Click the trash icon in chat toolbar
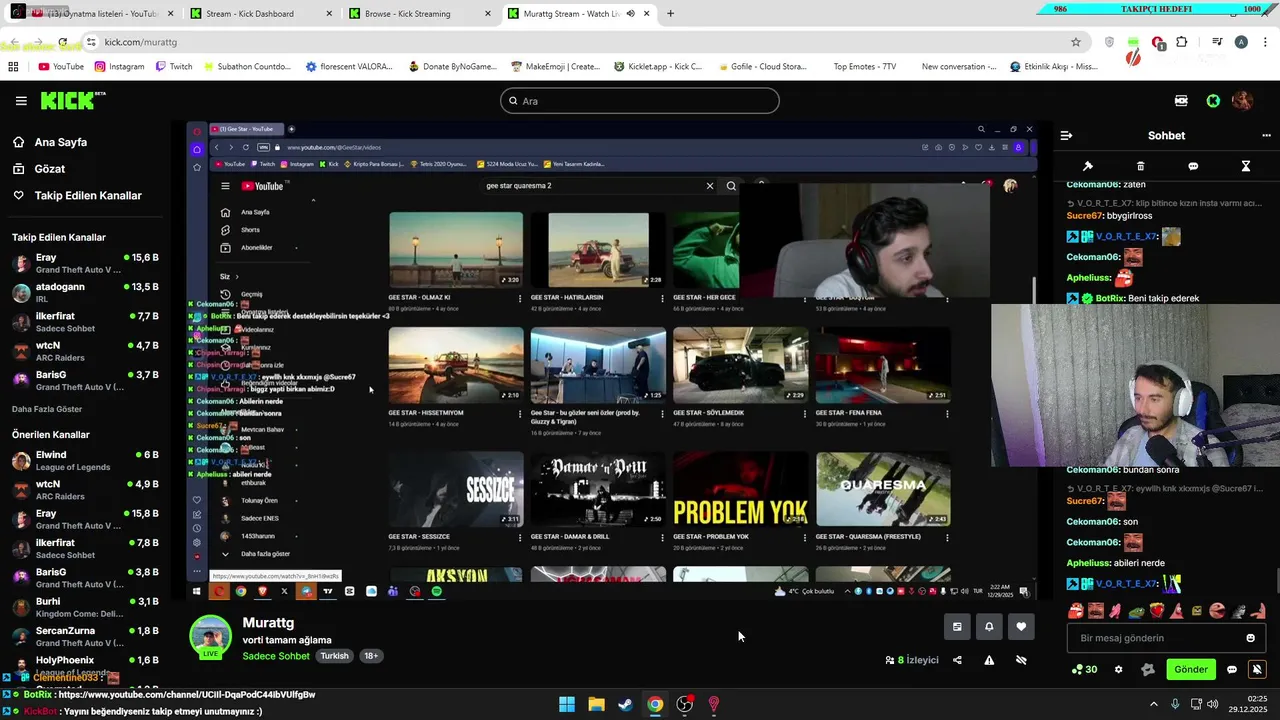The width and height of the screenshot is (1280, 720). point(1140,166)
